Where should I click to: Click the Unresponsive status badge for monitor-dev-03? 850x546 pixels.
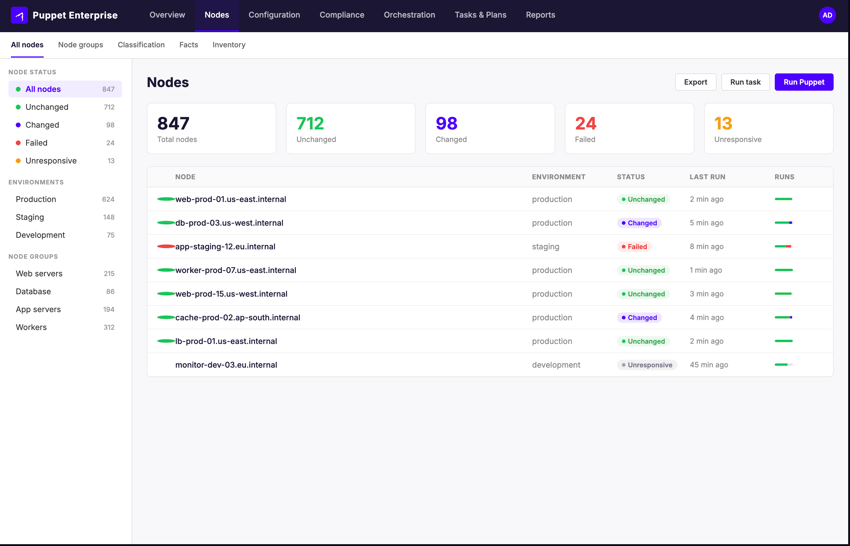coord(647,365)
